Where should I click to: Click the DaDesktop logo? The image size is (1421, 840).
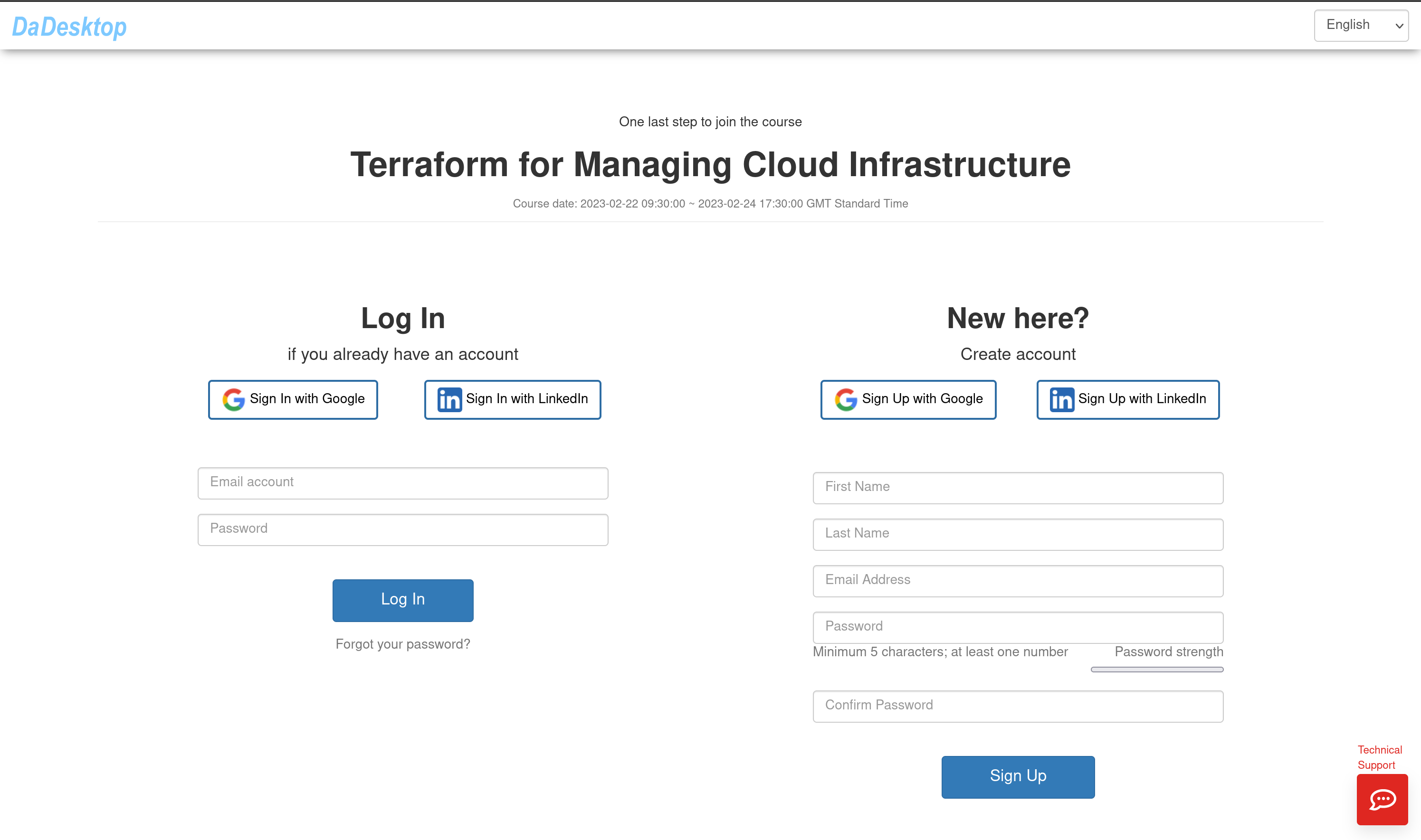[69, 26]
